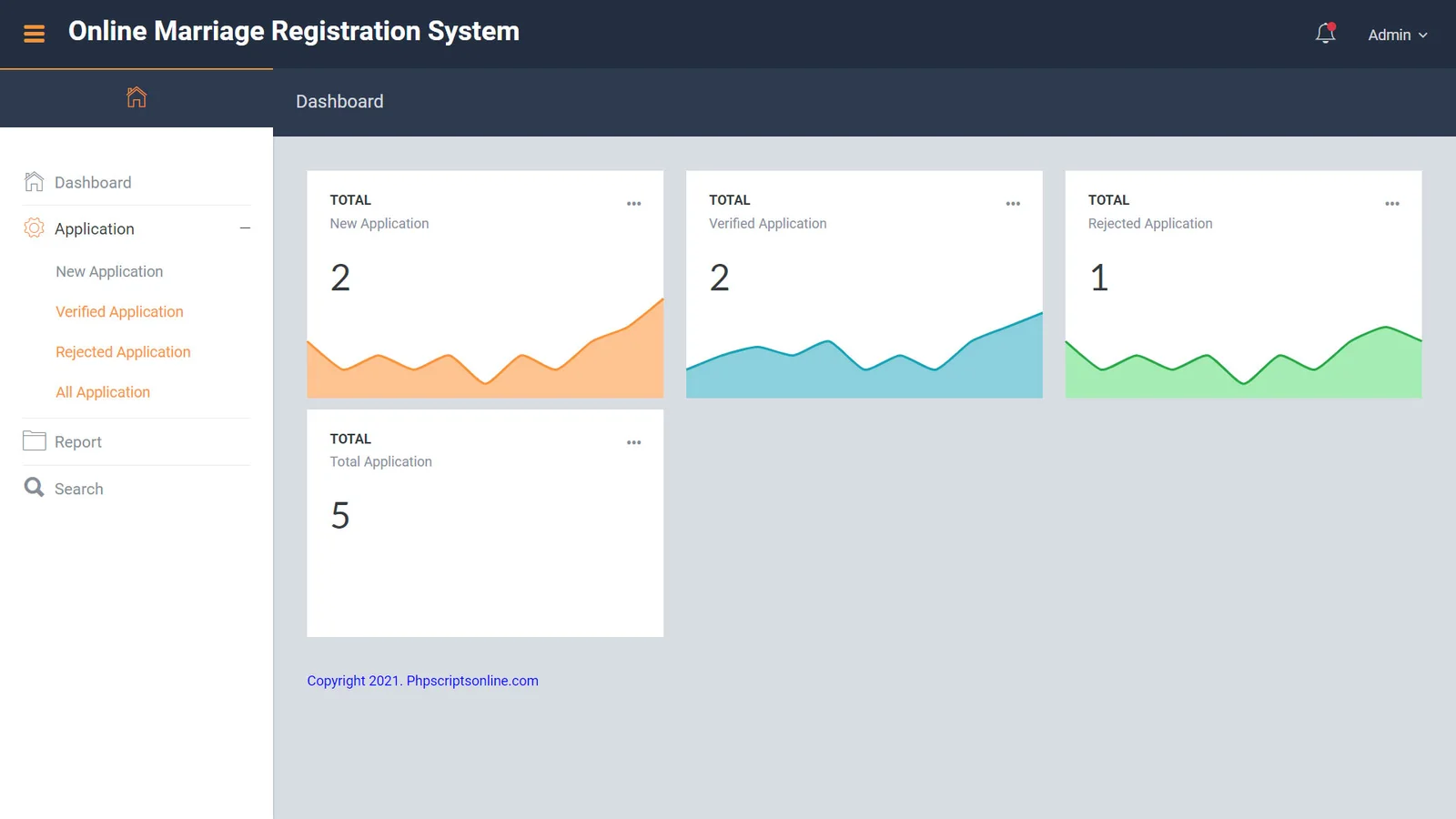Click the Rejected Application card title

pyautogui.click(x=1150, y=223)
